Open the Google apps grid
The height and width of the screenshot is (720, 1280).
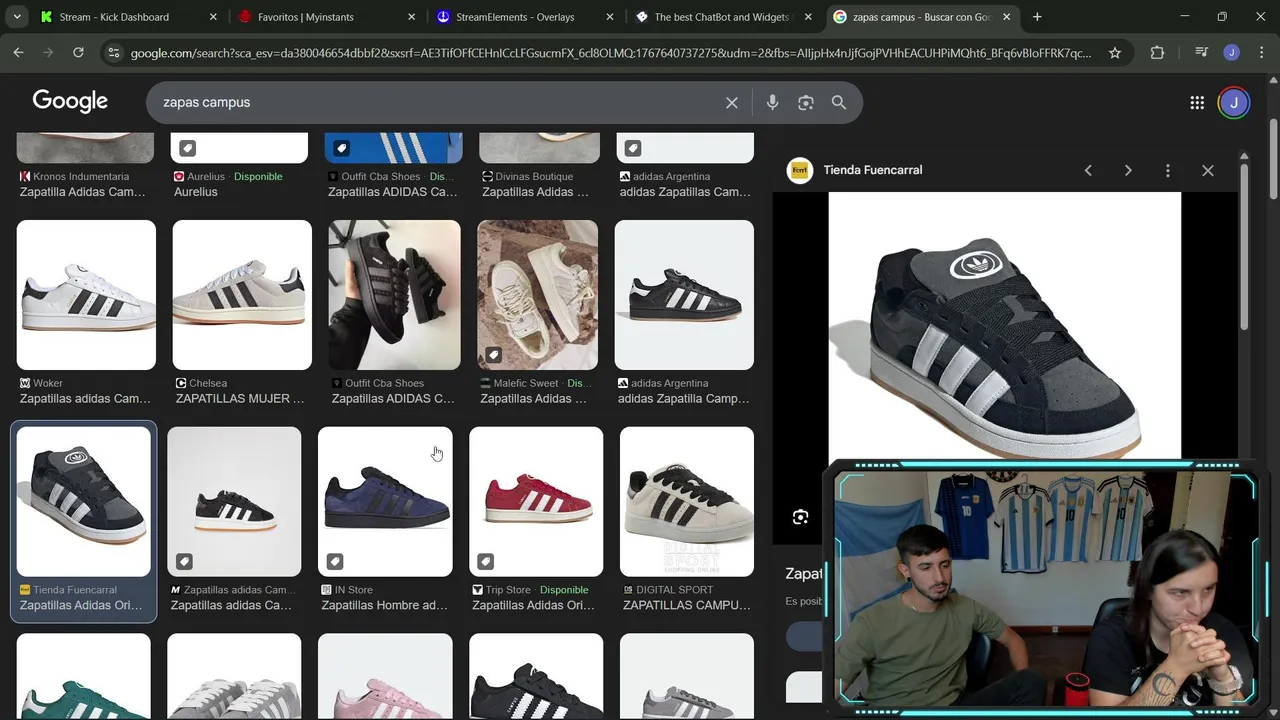[1197, 102]
